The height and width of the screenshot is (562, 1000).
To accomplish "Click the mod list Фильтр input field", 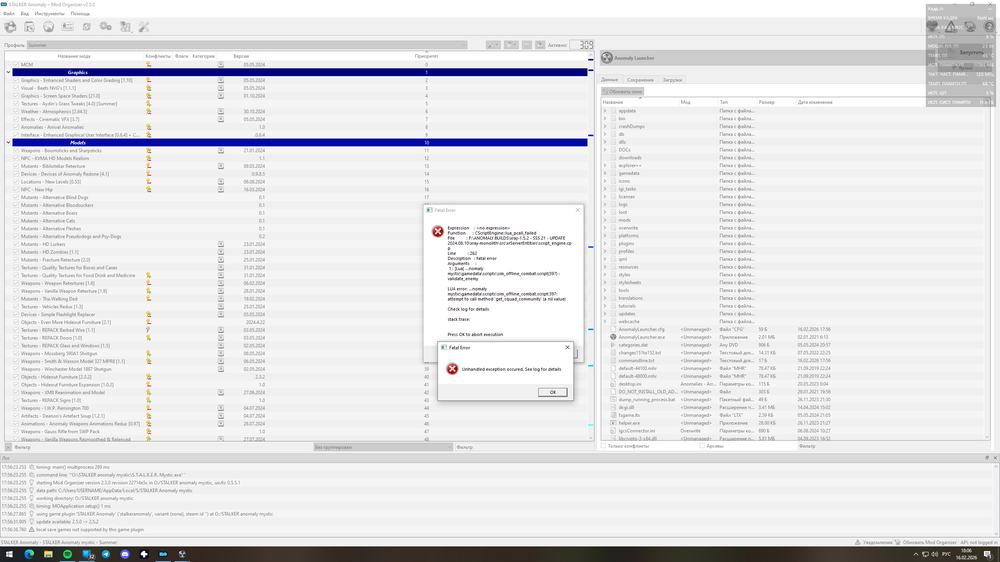I will 80,445.
